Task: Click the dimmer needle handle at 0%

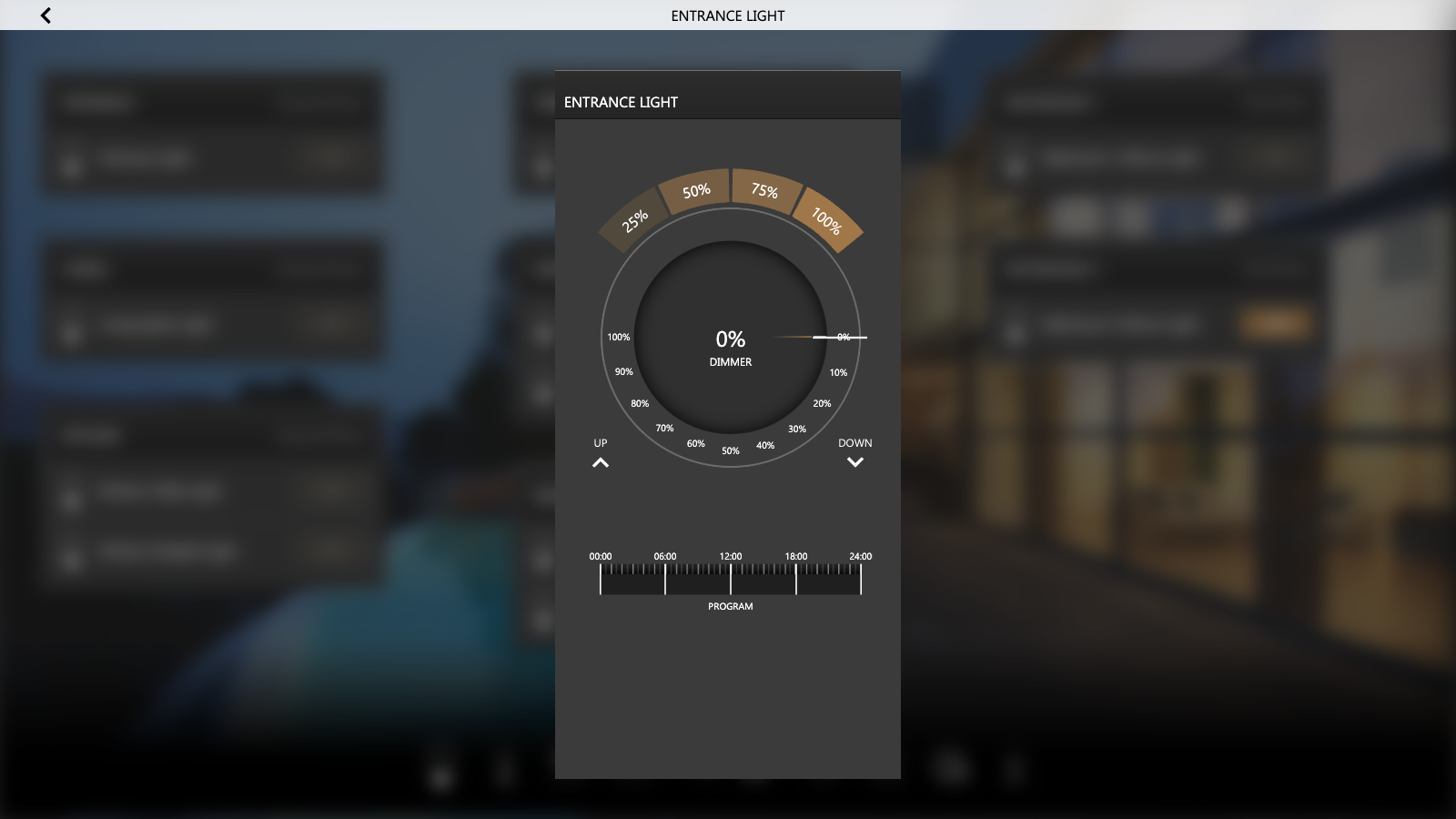Action: pyautogui.click(x=840, y=338)
